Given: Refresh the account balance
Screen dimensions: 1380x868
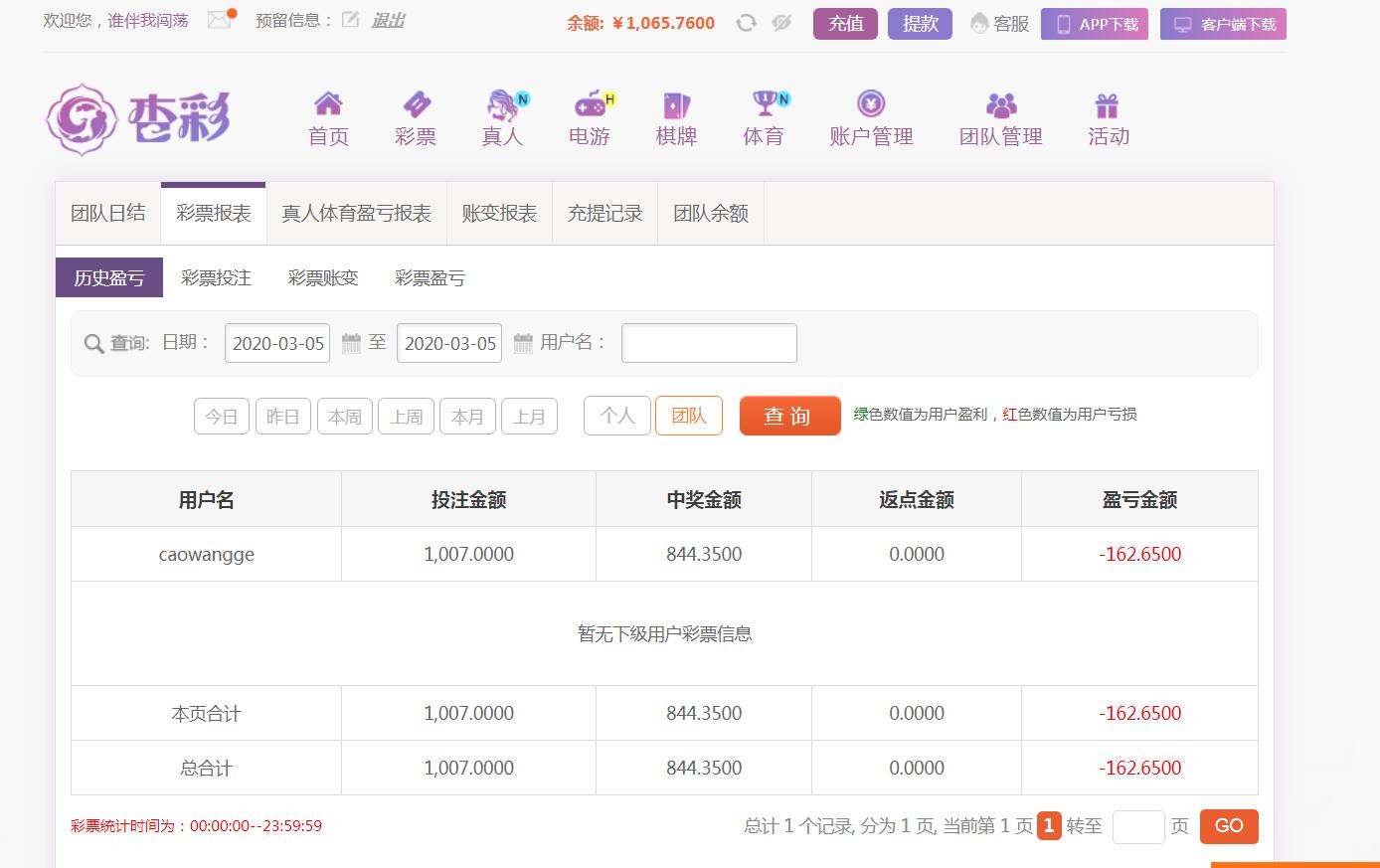Looking at the screenshot, I should (746, 23).
